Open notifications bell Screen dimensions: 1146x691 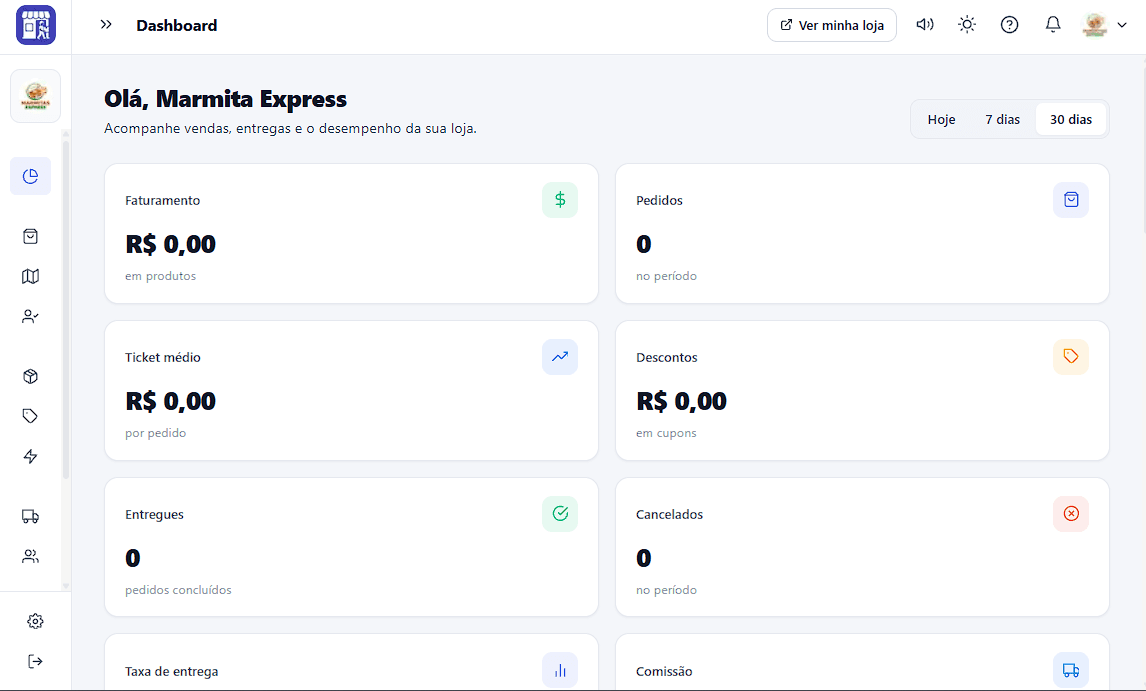click(x=1052, y=25)
